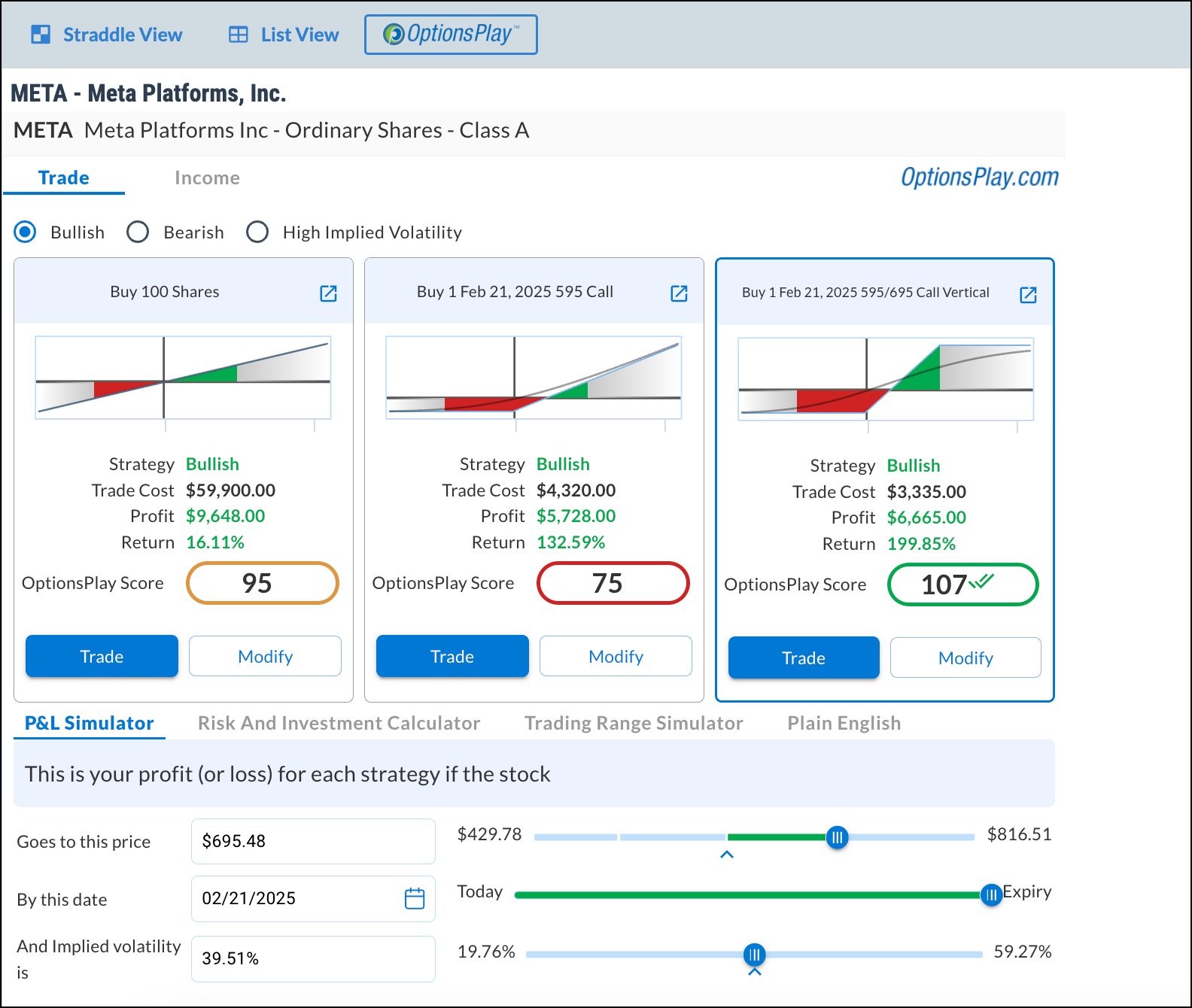Click the $6,665.00 profit value
Image resolution: width=1192 pixels, height=1008 pixels.
click(926, 518)
